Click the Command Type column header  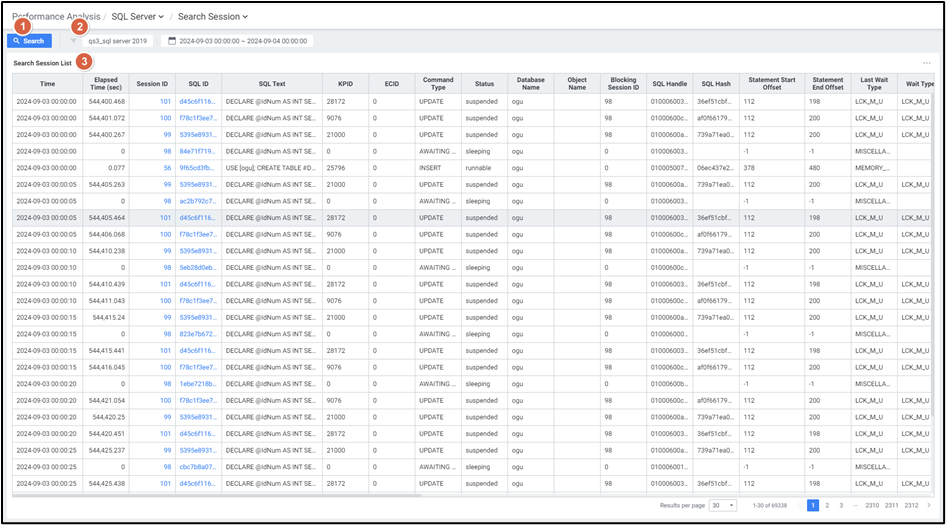coord(438,84)
